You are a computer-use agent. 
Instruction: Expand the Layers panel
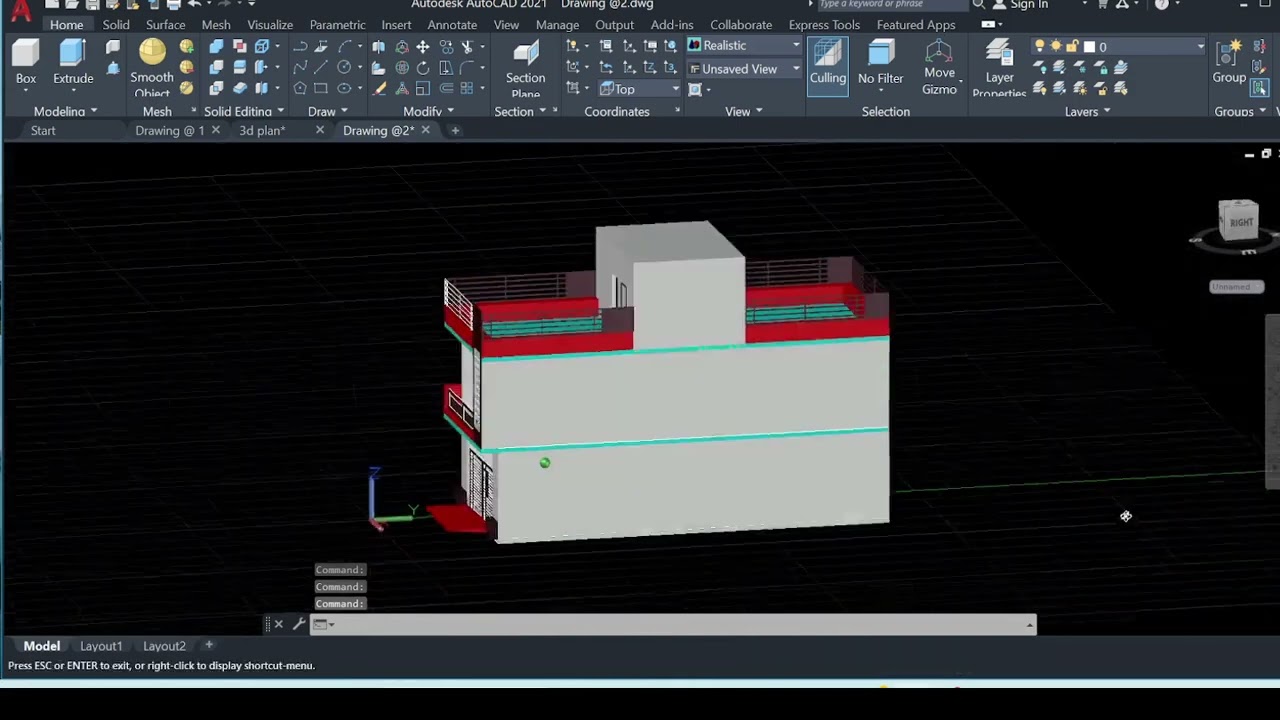coord(1087,111)
